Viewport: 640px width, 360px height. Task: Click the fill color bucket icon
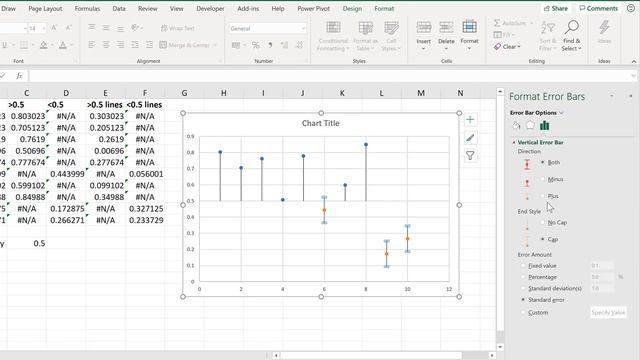[43, 45]
